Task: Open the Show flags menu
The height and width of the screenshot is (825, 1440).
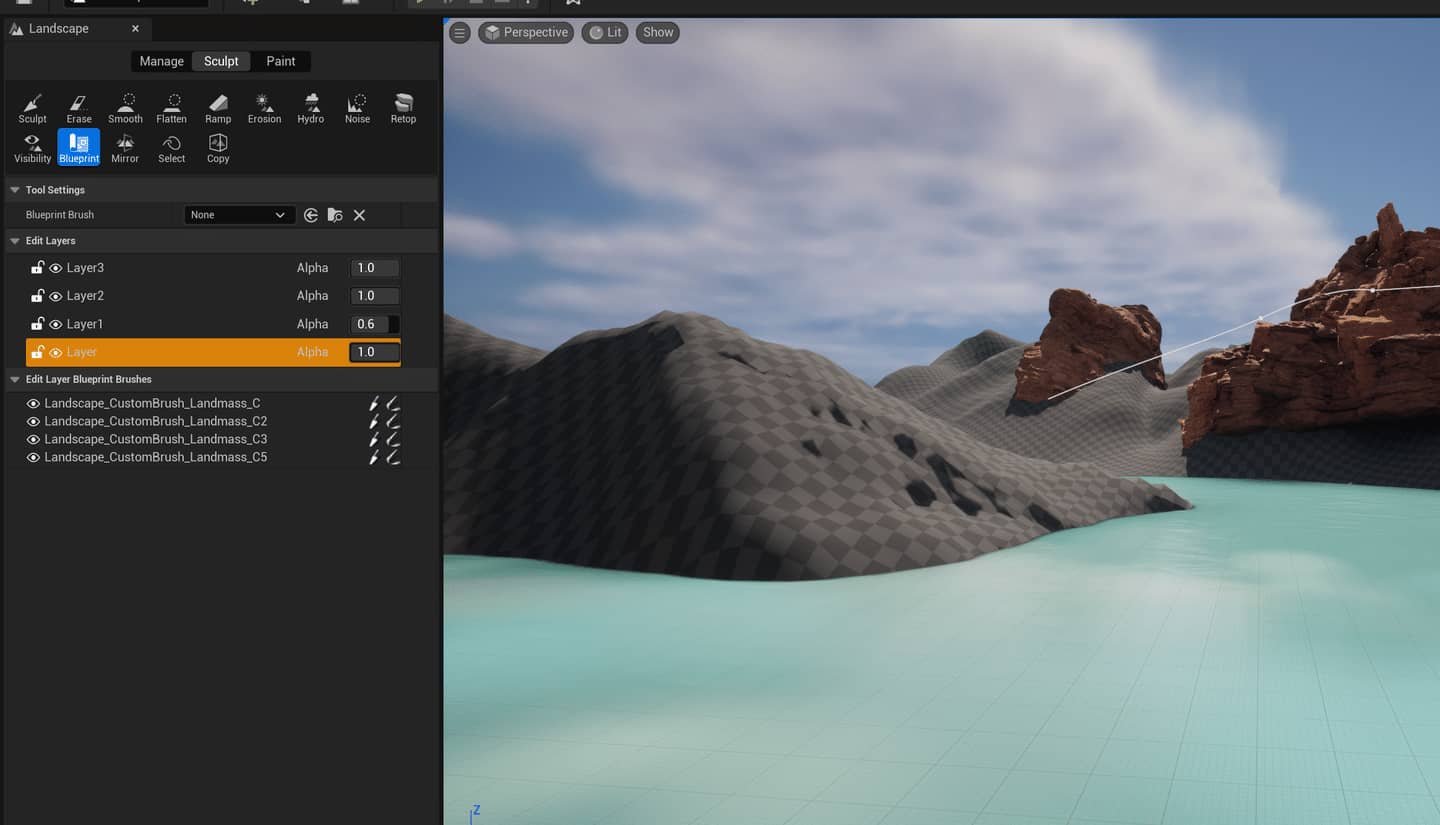Action: 658,32
